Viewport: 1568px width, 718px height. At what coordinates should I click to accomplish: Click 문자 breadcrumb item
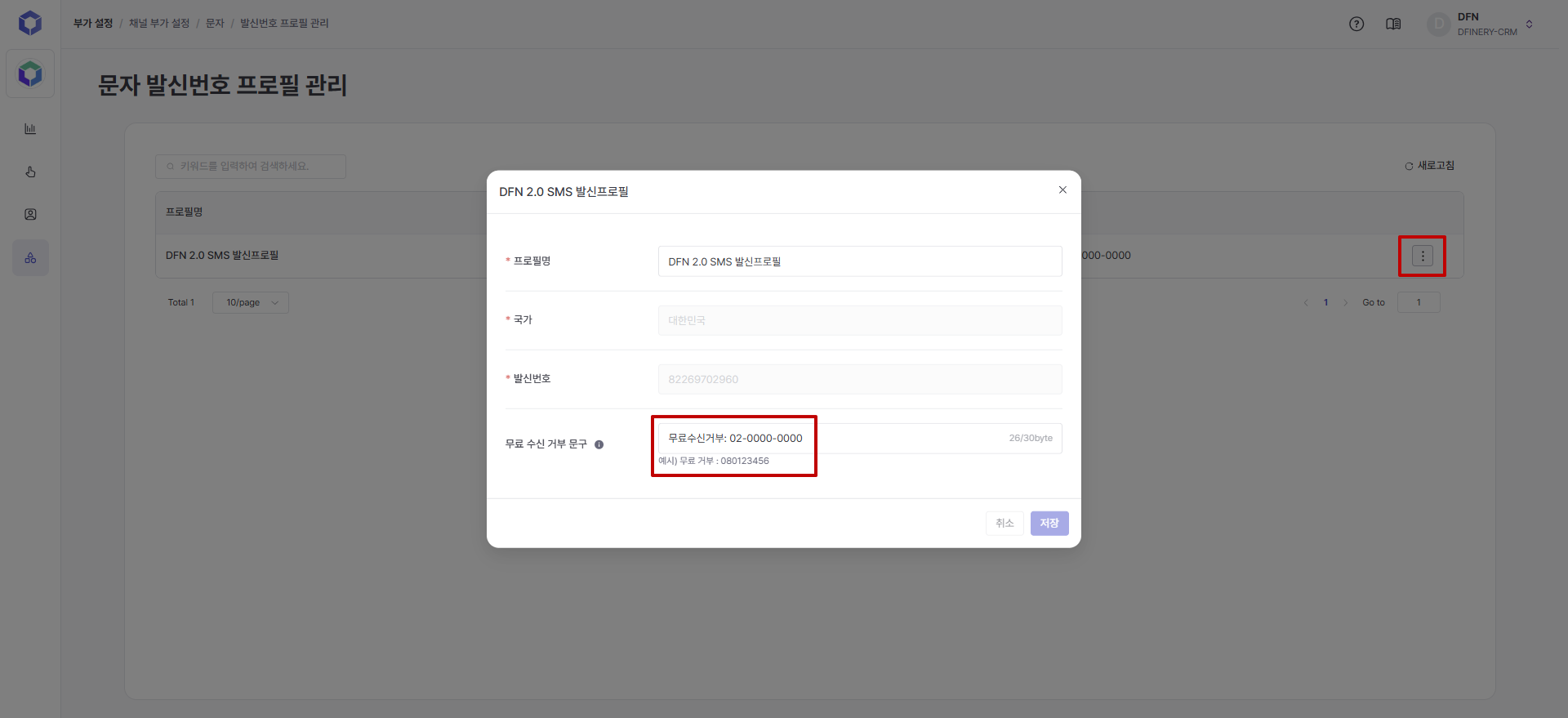[215, 23]
